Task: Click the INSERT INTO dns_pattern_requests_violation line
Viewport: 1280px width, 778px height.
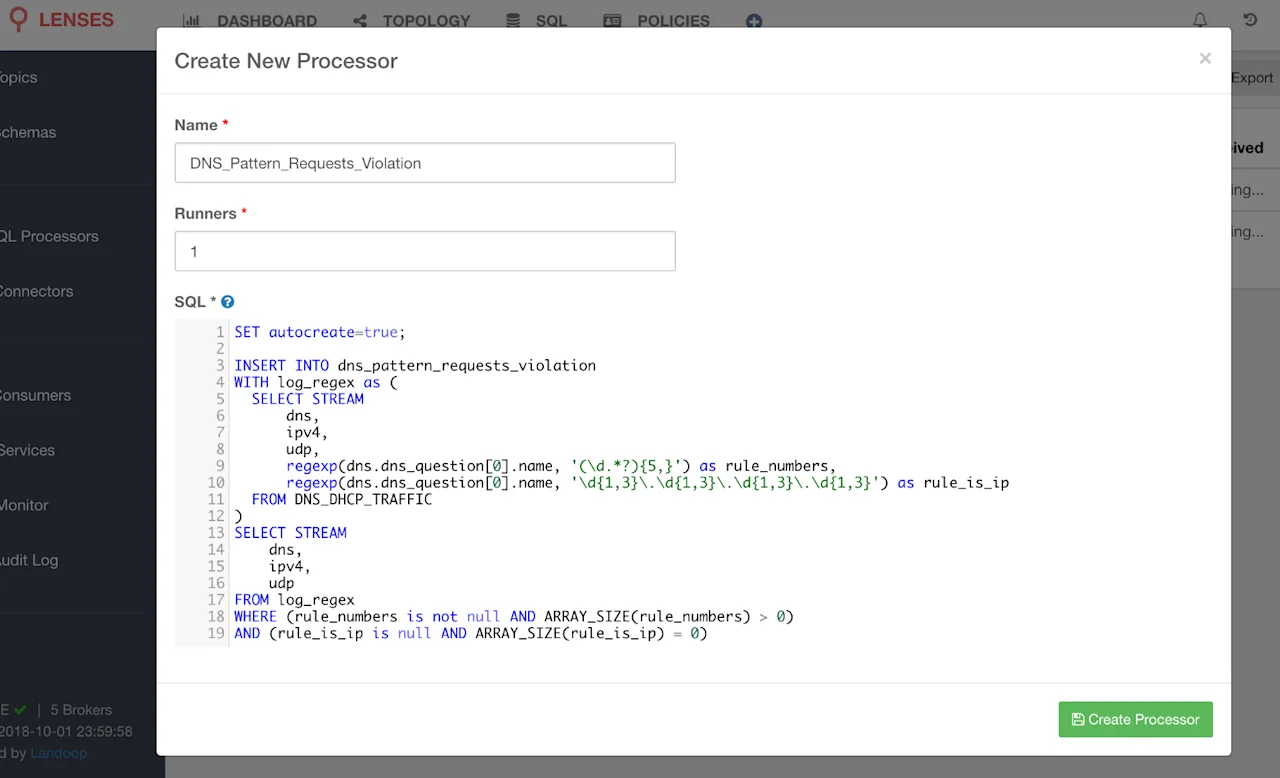Action: tap(415, 365)
